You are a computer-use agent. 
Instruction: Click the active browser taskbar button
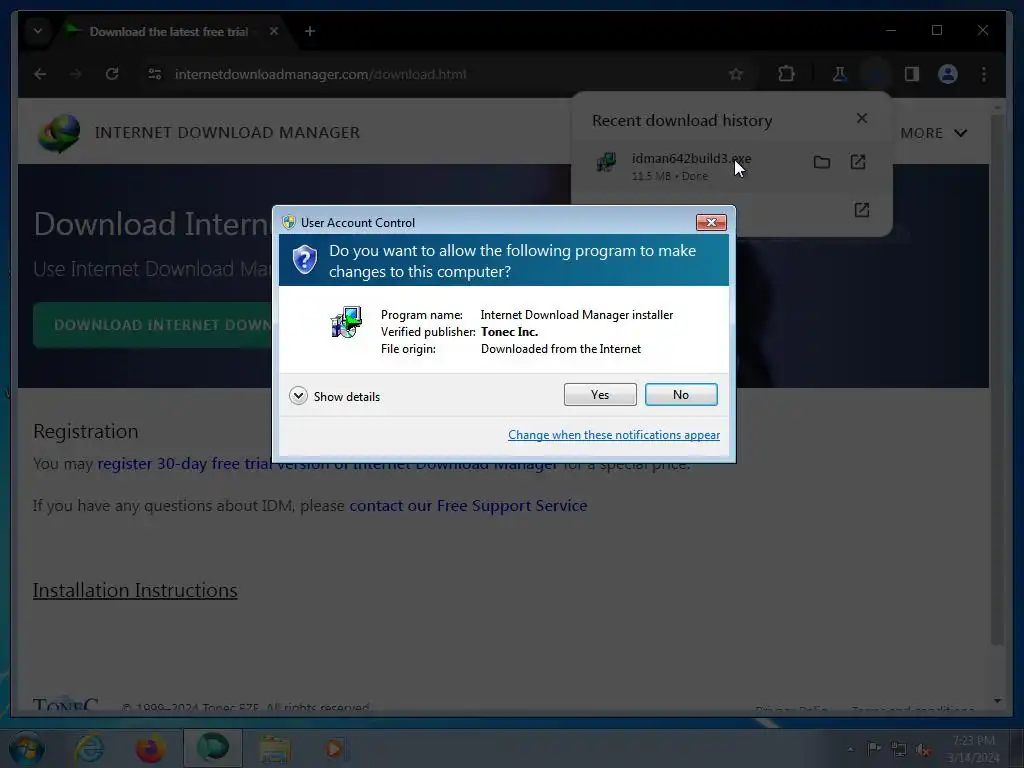pos(213,748)
